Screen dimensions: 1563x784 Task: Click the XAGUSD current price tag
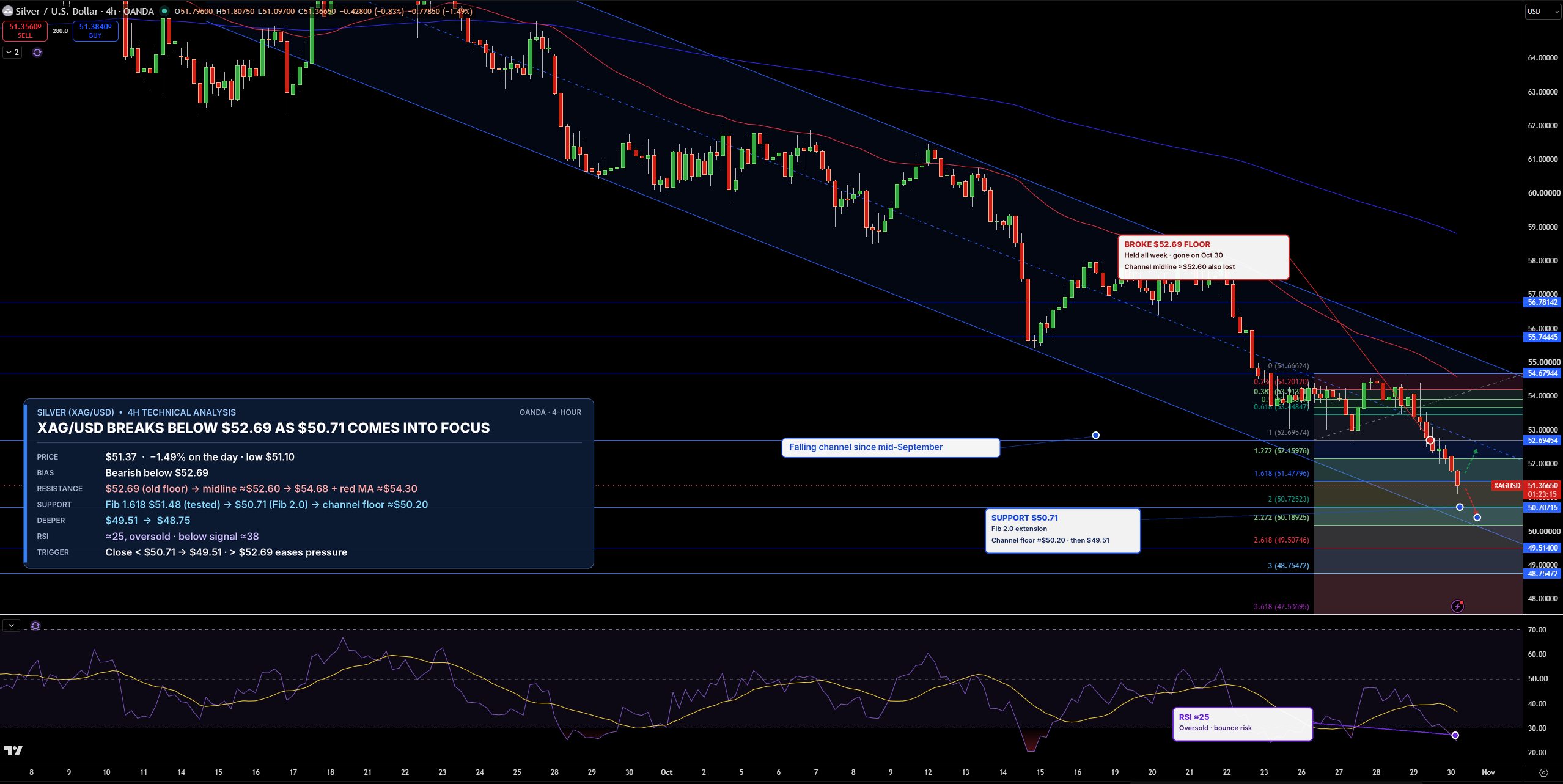point(1507,486)
